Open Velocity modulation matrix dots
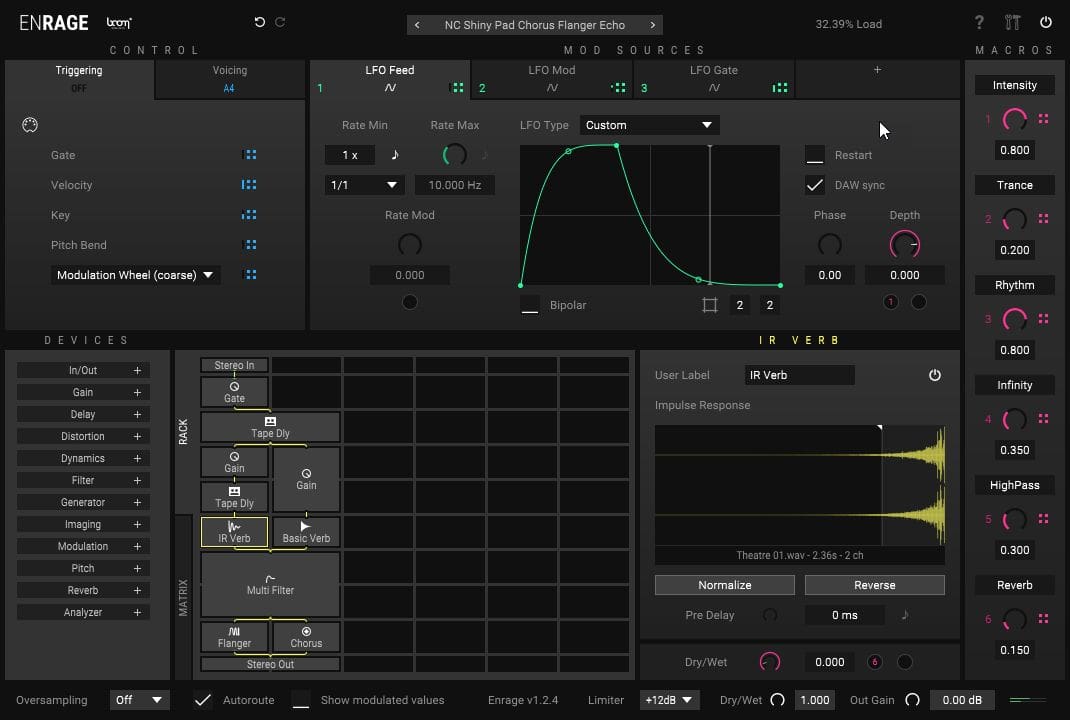1070x720 pixels. coord(250,185)
